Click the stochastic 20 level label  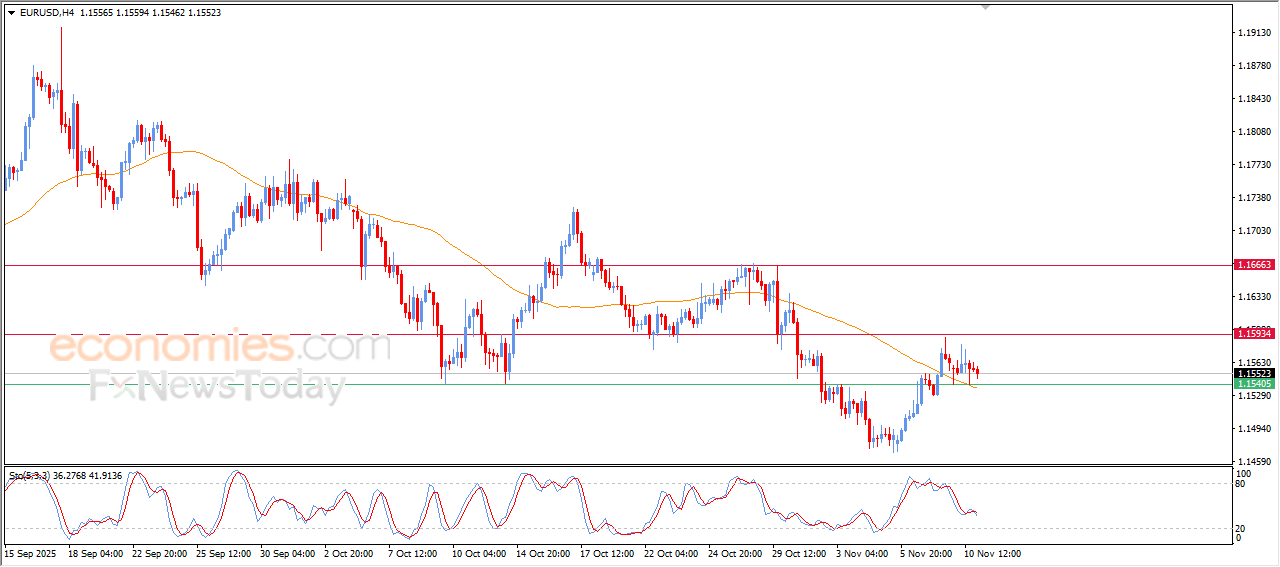pyautogui.click(x=1242, y=528)
